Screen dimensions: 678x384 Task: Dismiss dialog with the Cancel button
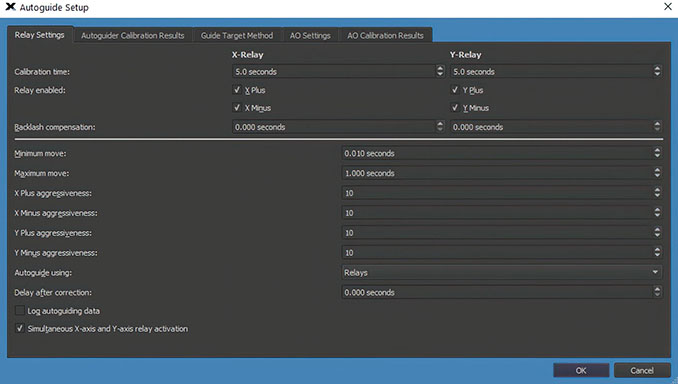pos(642,370)
